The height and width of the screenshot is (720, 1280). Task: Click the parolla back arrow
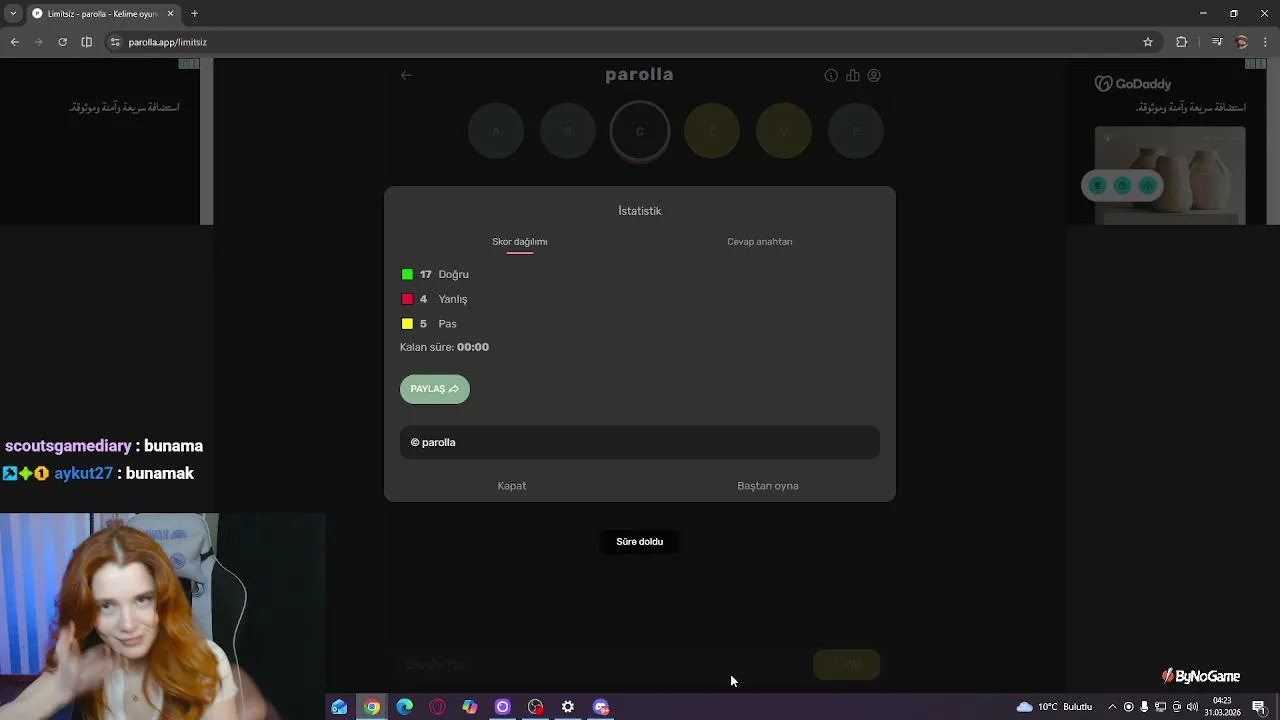coord(406,75)
